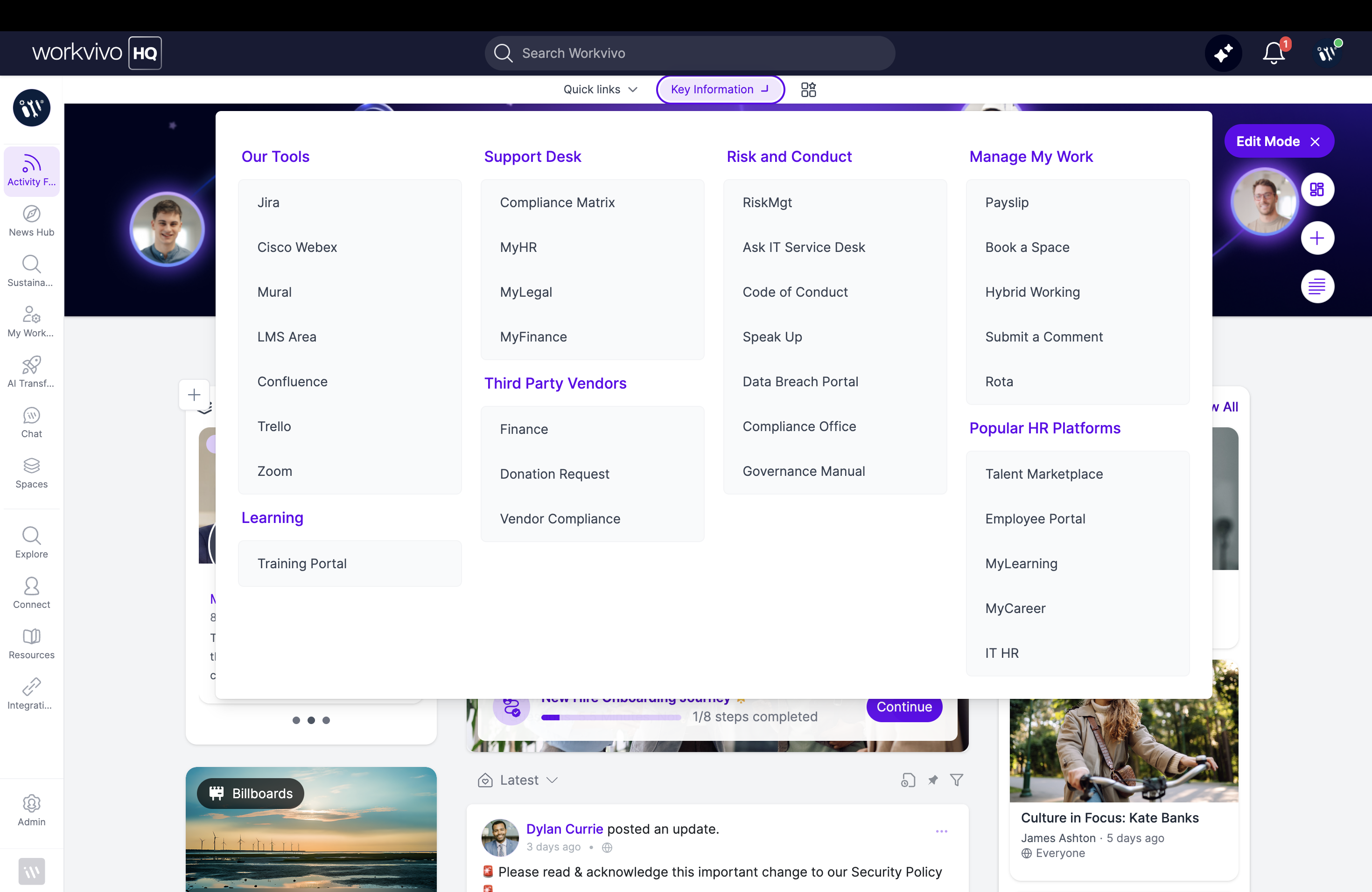
Task: Click Dylan Currie's post avatar
Action: pyautogui.click(x=500, y=838)
